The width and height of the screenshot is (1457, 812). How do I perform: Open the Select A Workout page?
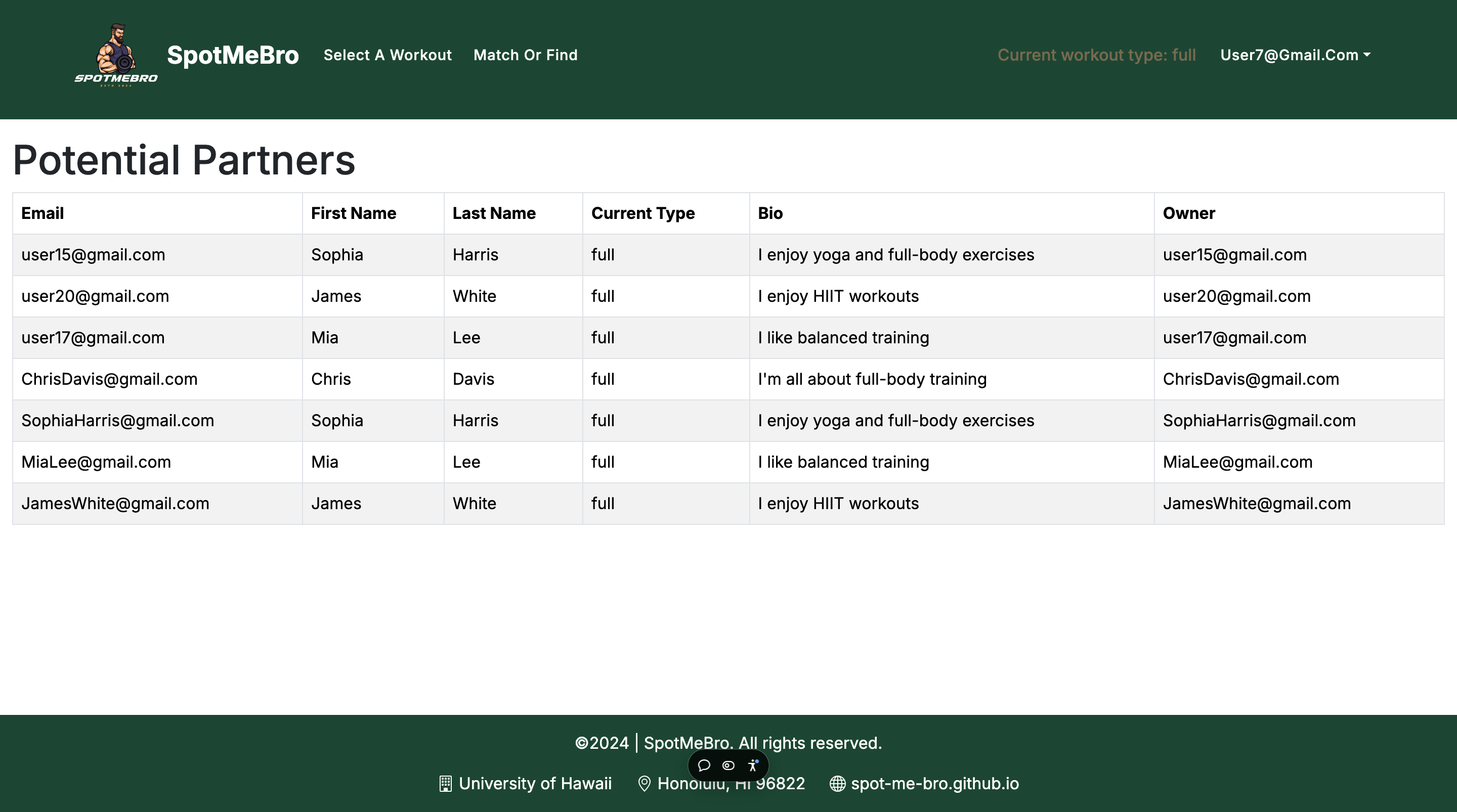click(x=388, y=55)
